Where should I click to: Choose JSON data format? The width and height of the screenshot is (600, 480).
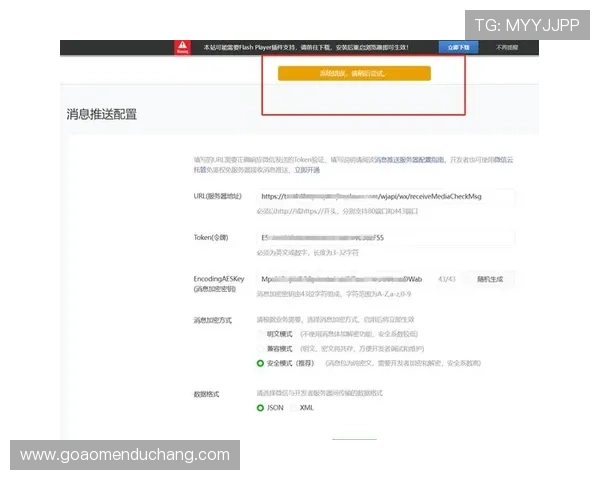point(260,408)
